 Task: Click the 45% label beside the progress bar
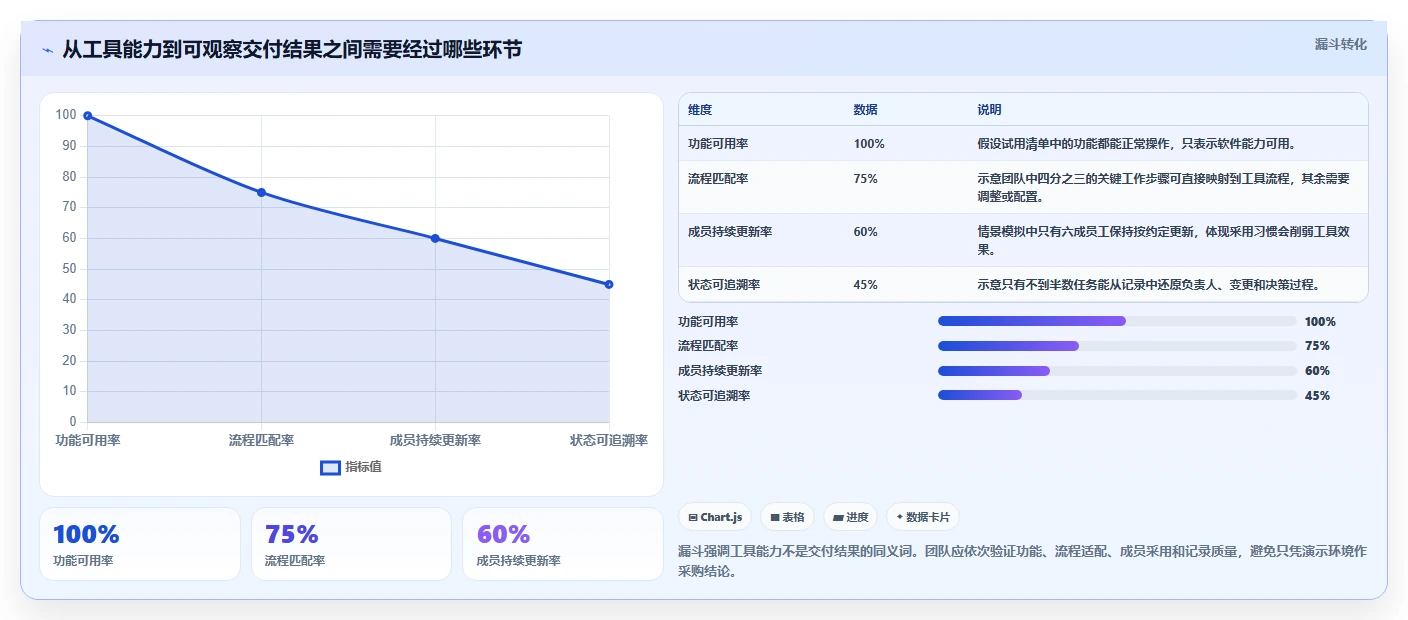pos(1317,395)
